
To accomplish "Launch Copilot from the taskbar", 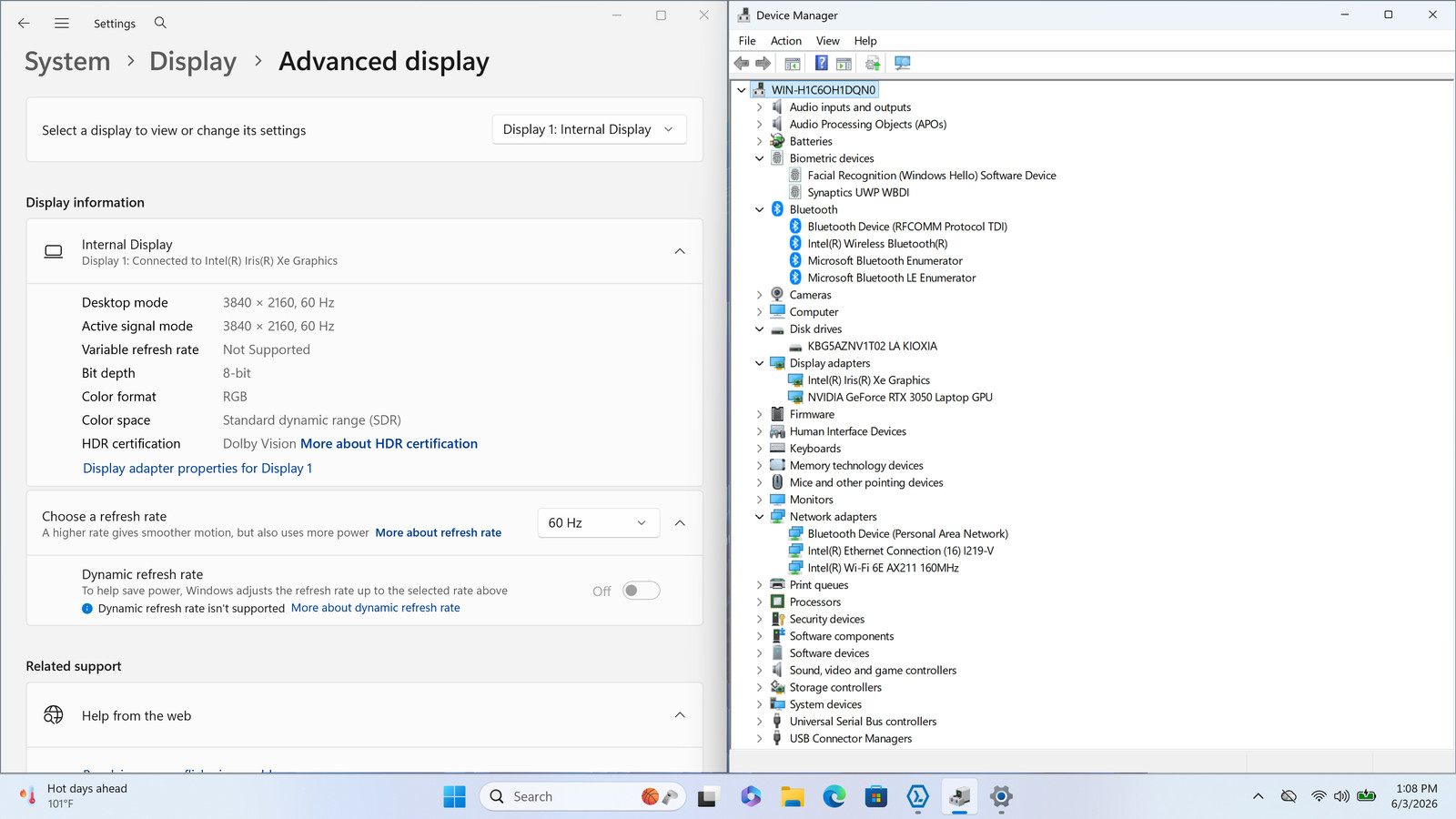I will point(751,797).
